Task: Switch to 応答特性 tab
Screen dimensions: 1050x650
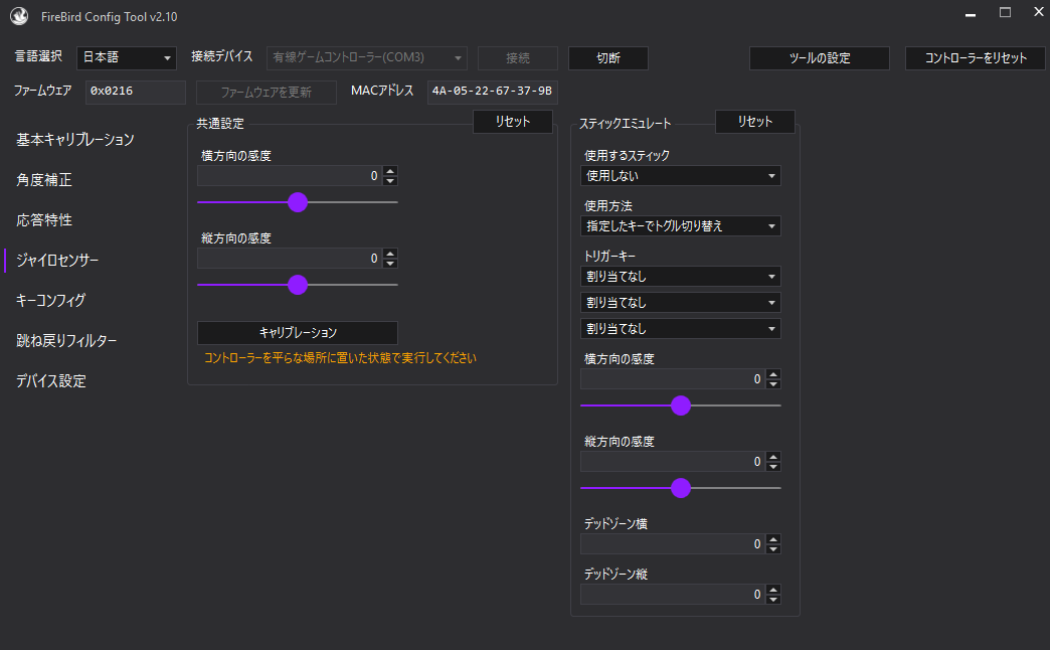Action: (44, 220)
